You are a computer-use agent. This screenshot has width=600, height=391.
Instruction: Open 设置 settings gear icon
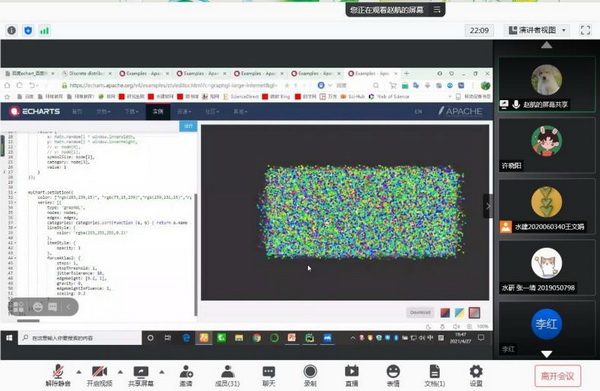[476, 376]
